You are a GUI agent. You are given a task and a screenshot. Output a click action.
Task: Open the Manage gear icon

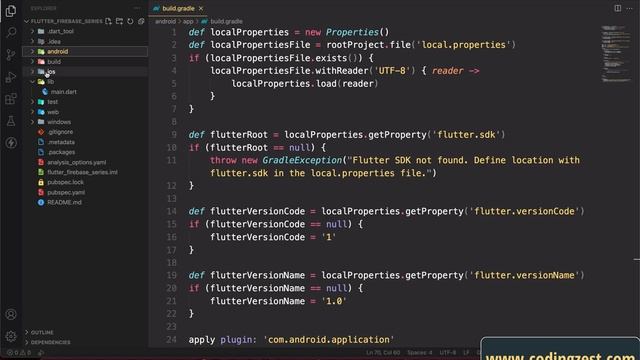(x=11, y=336)
